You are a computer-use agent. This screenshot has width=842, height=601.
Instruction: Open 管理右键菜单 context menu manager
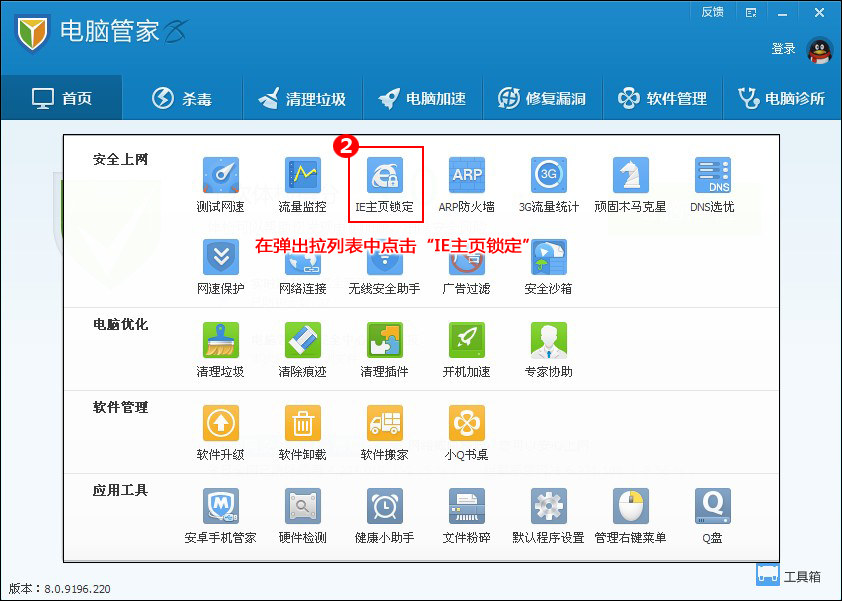point(630,516)
